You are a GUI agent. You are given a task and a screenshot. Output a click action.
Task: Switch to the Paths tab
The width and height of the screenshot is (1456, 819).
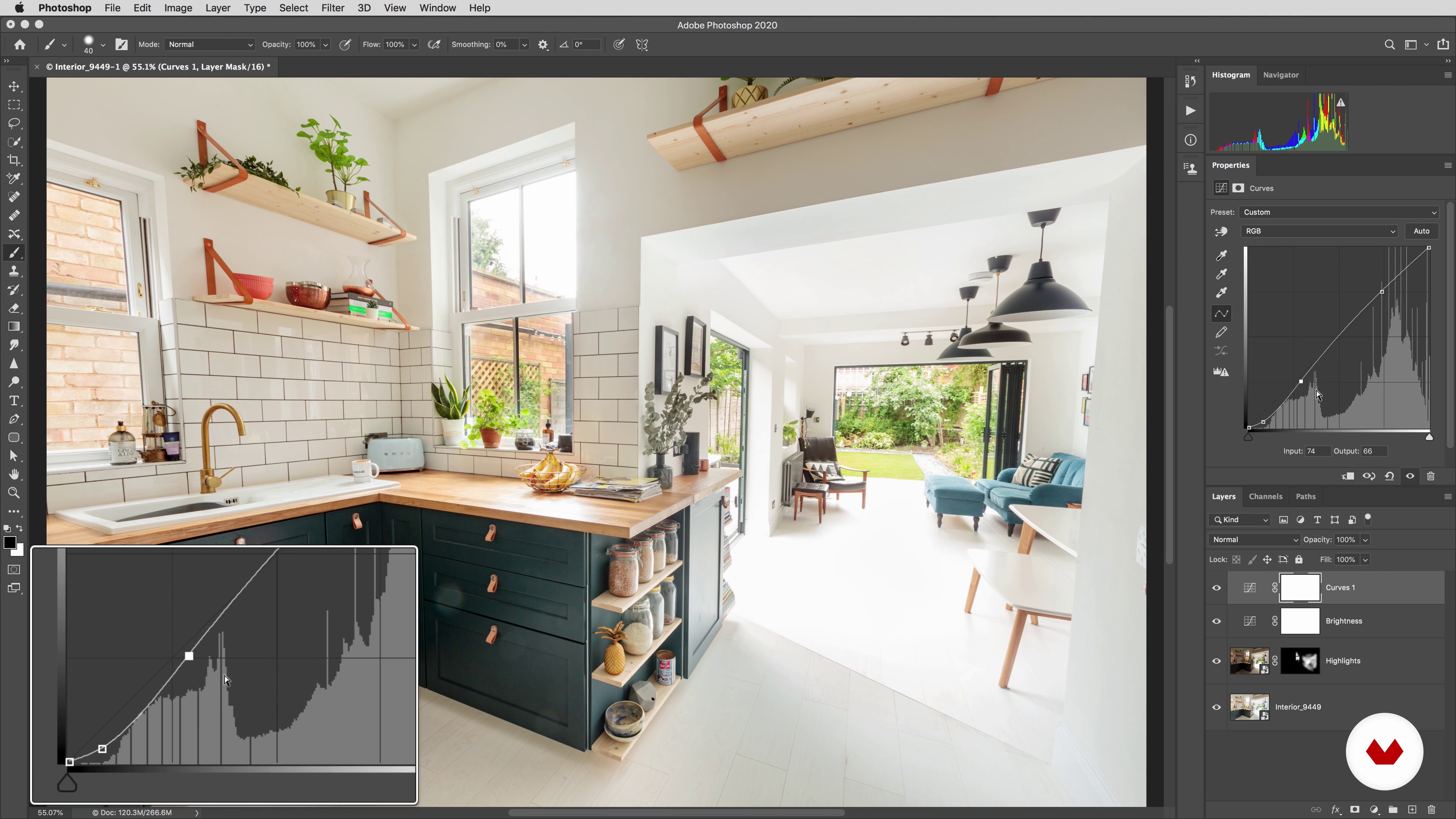(x=1305, y=496)
